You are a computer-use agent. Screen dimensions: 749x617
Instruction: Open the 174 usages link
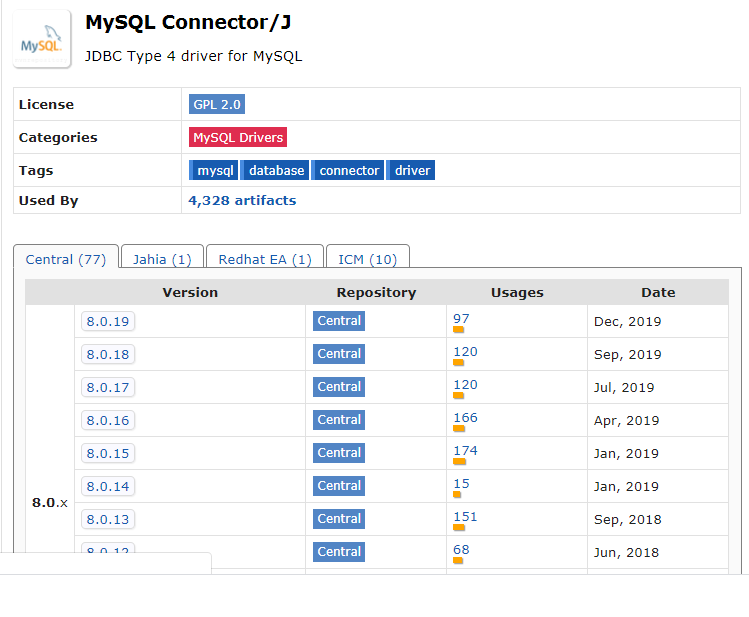465,450
